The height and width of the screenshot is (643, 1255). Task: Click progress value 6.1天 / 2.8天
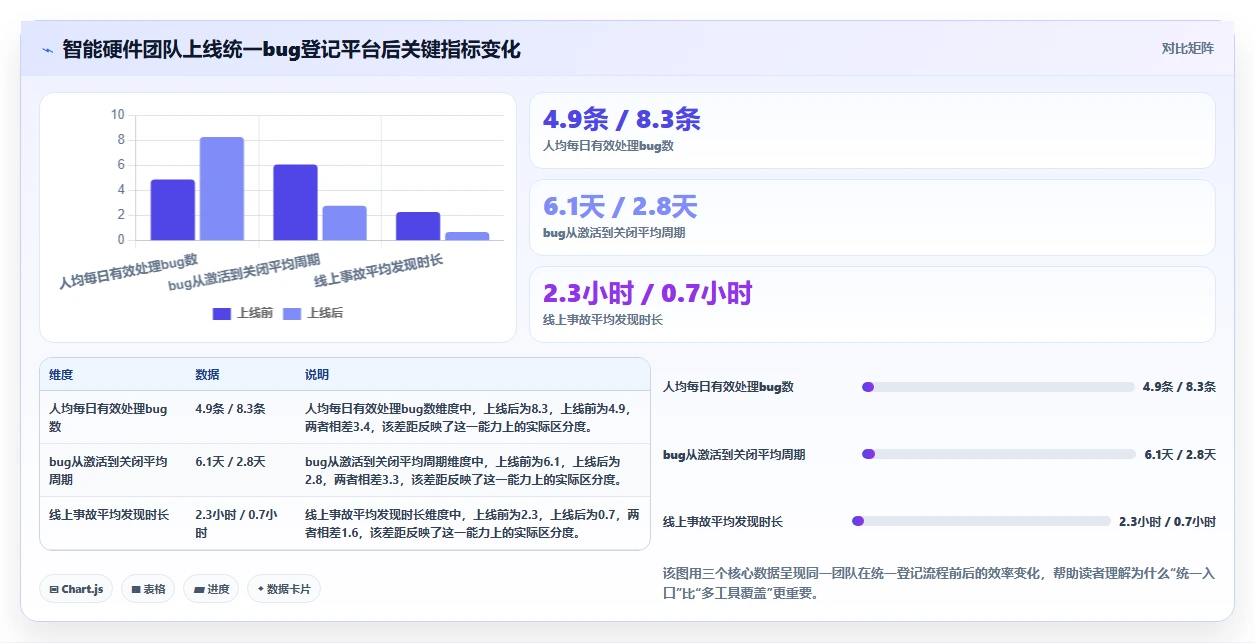tap(1180, 454)
